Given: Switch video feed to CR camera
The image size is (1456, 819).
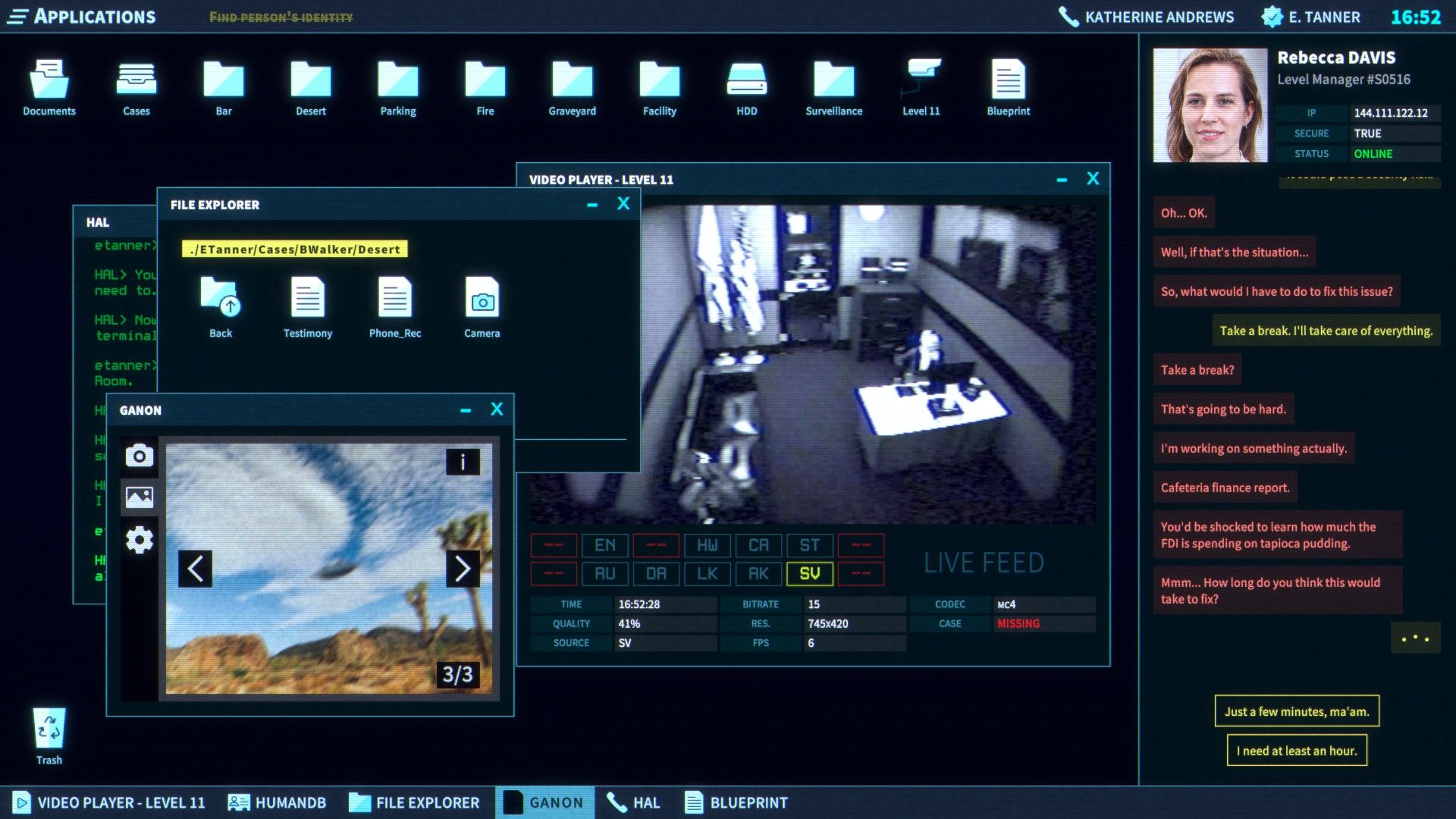Looking at the screenshot, I should pyautogui.click(x=759, y=545).
